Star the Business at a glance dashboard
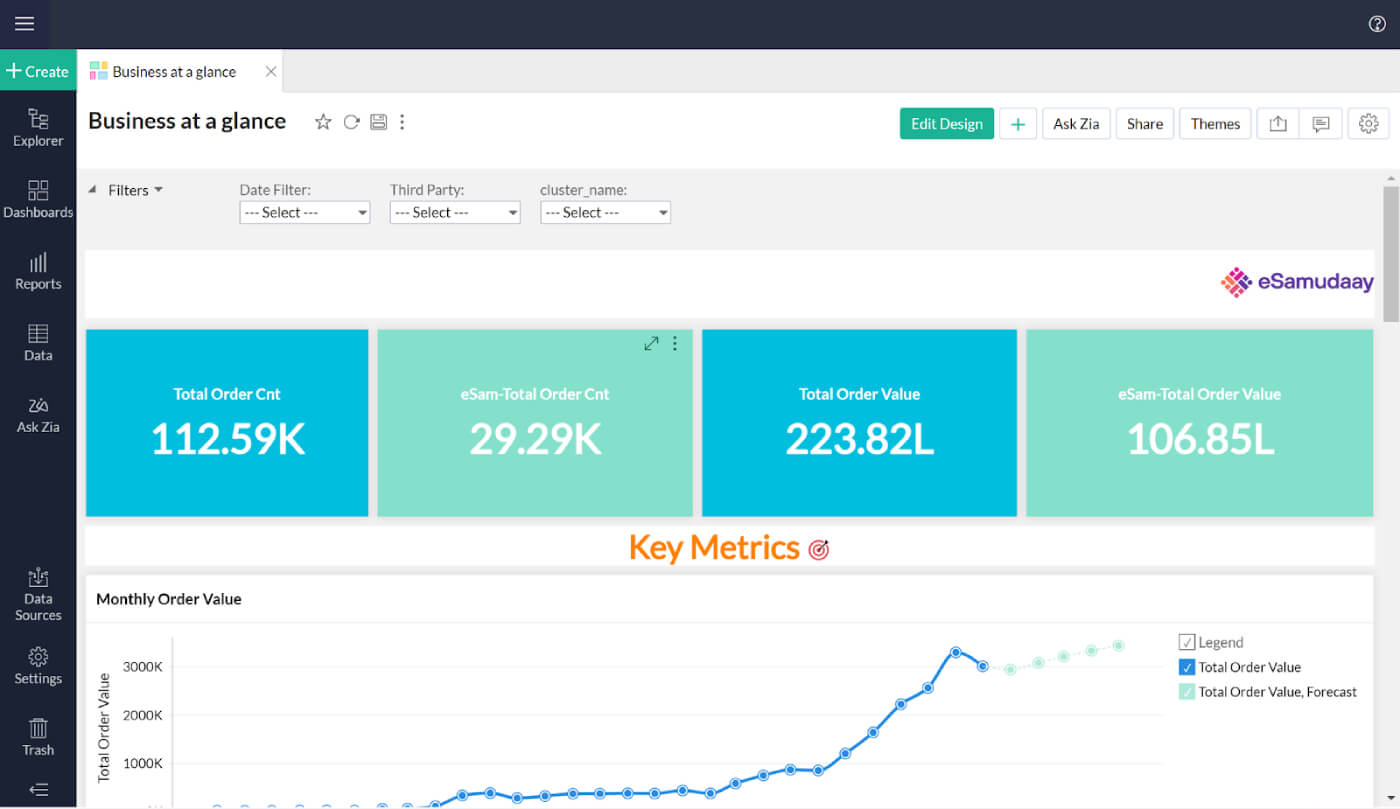 click(323, 121)
